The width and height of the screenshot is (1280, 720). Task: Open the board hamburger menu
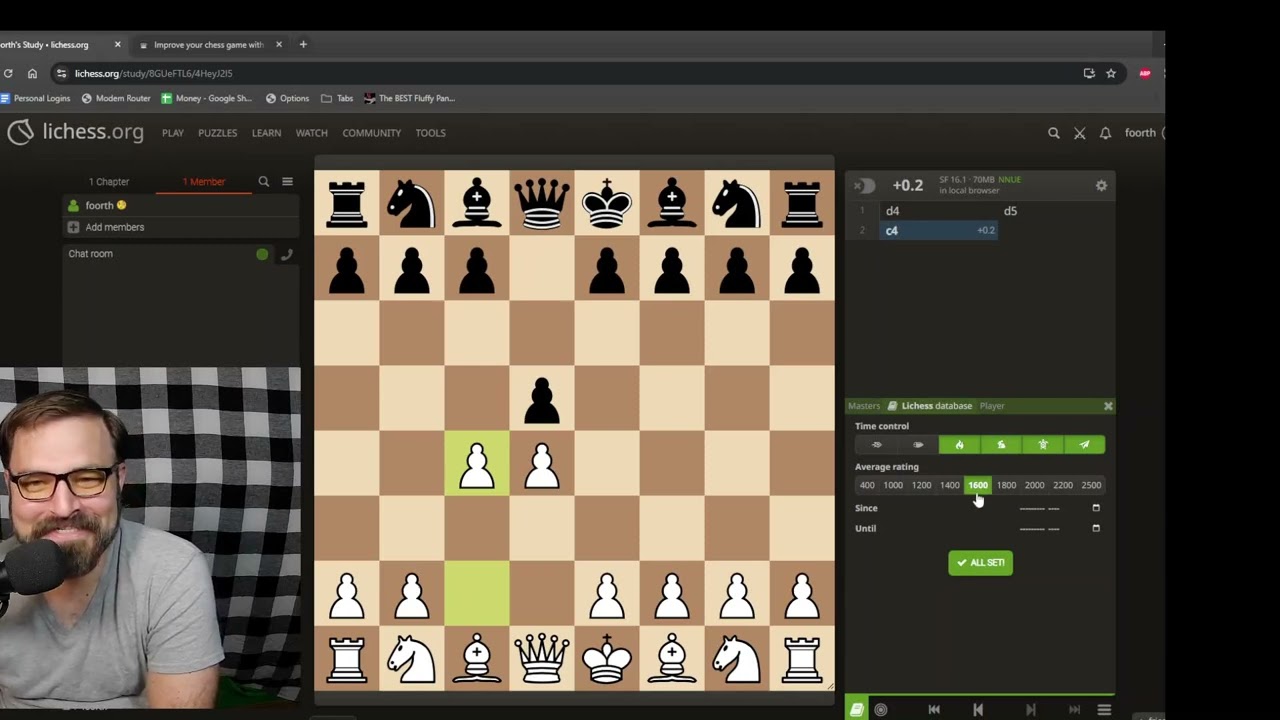pyautogui.click(x=1104, y=710)
